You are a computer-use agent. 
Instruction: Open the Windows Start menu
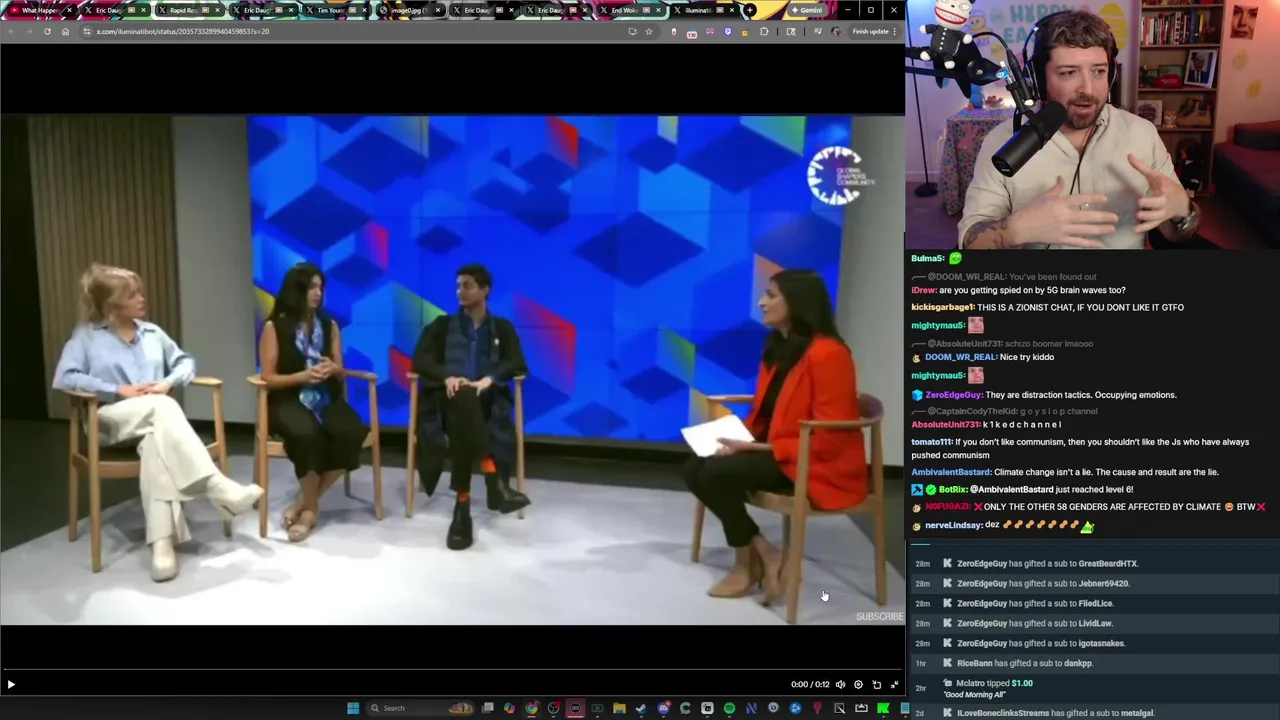353,708
